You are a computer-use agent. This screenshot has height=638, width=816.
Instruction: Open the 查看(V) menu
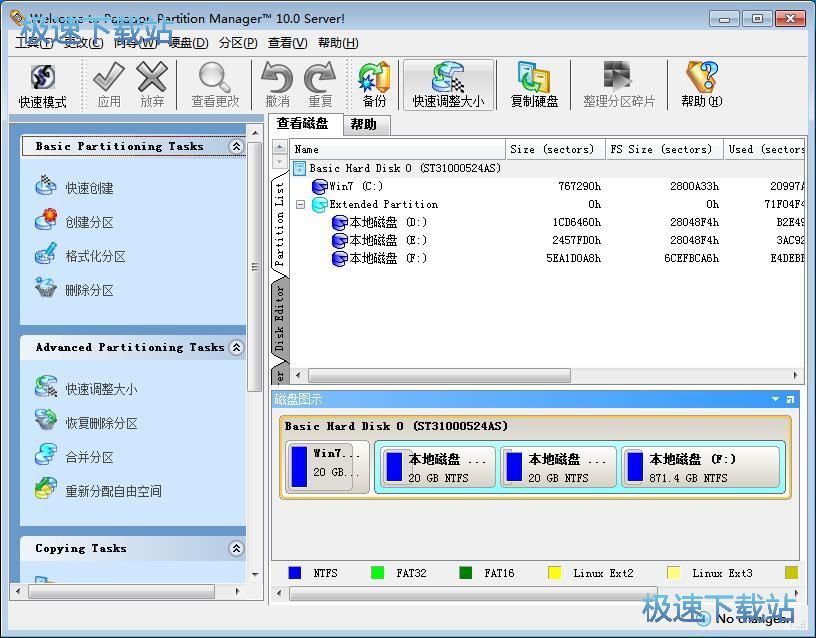tap(287, 43)
